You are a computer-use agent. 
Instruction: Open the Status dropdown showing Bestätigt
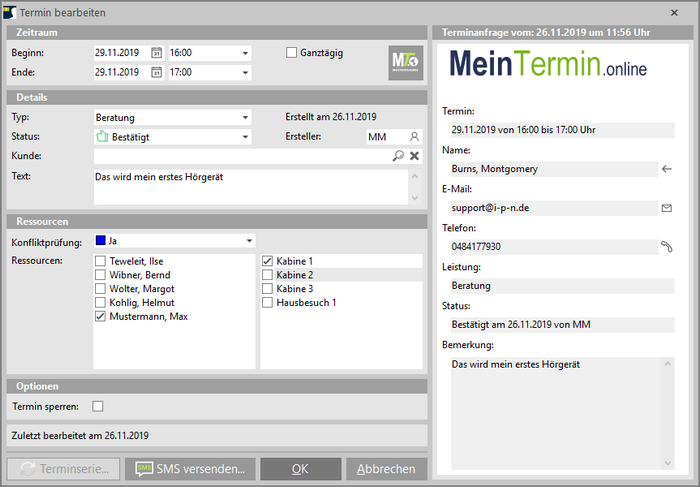coord(245,136)
